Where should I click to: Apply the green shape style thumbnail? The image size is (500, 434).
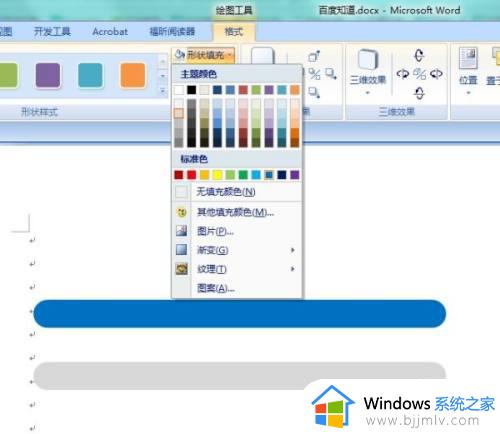8,75
